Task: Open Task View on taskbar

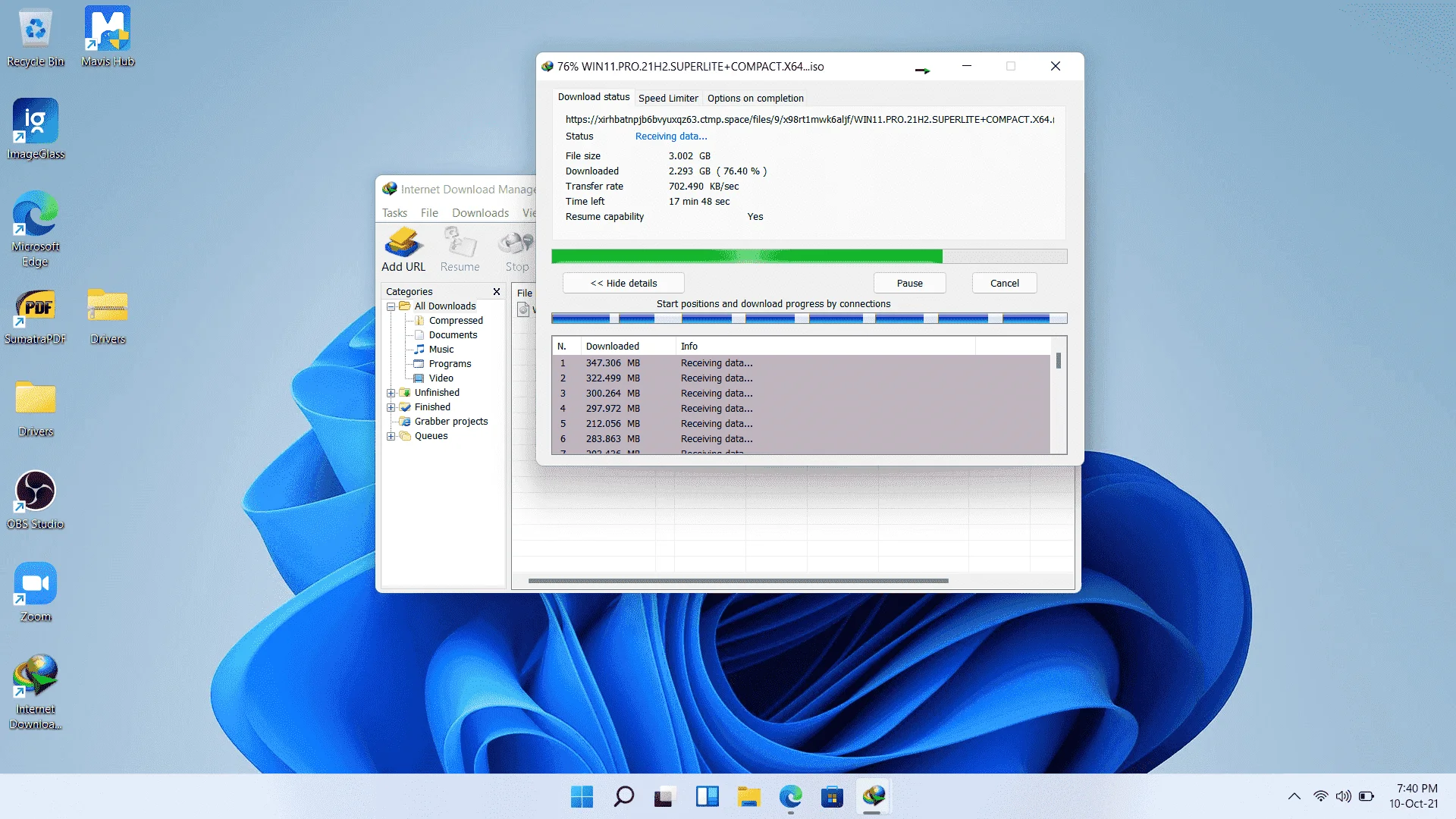Action: tap(664, 796)
